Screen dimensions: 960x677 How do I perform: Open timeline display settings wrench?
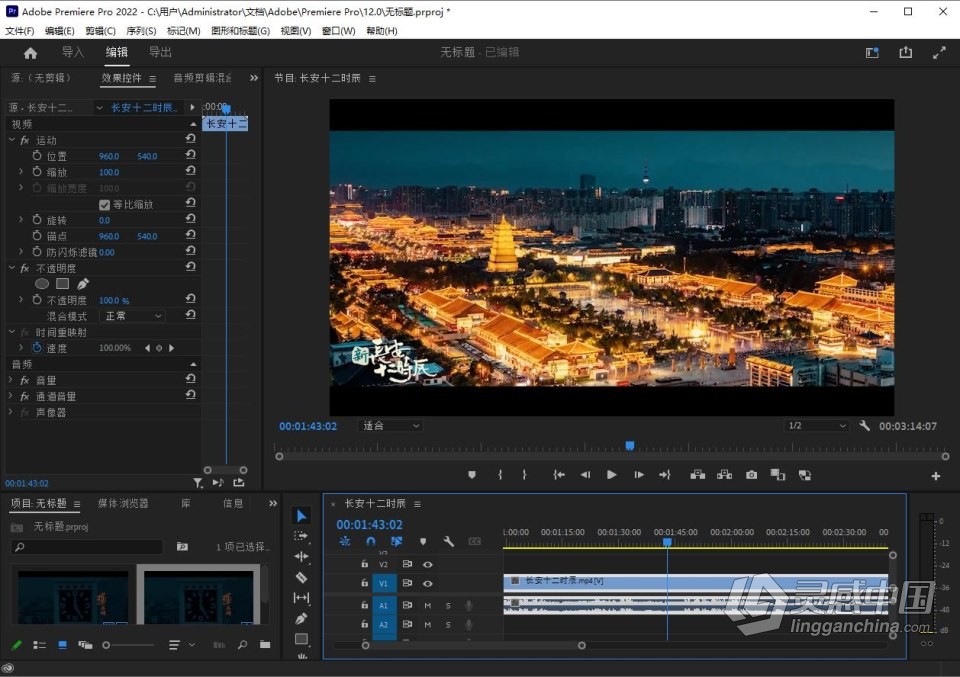pyautogui.click(x=449, y=542)
